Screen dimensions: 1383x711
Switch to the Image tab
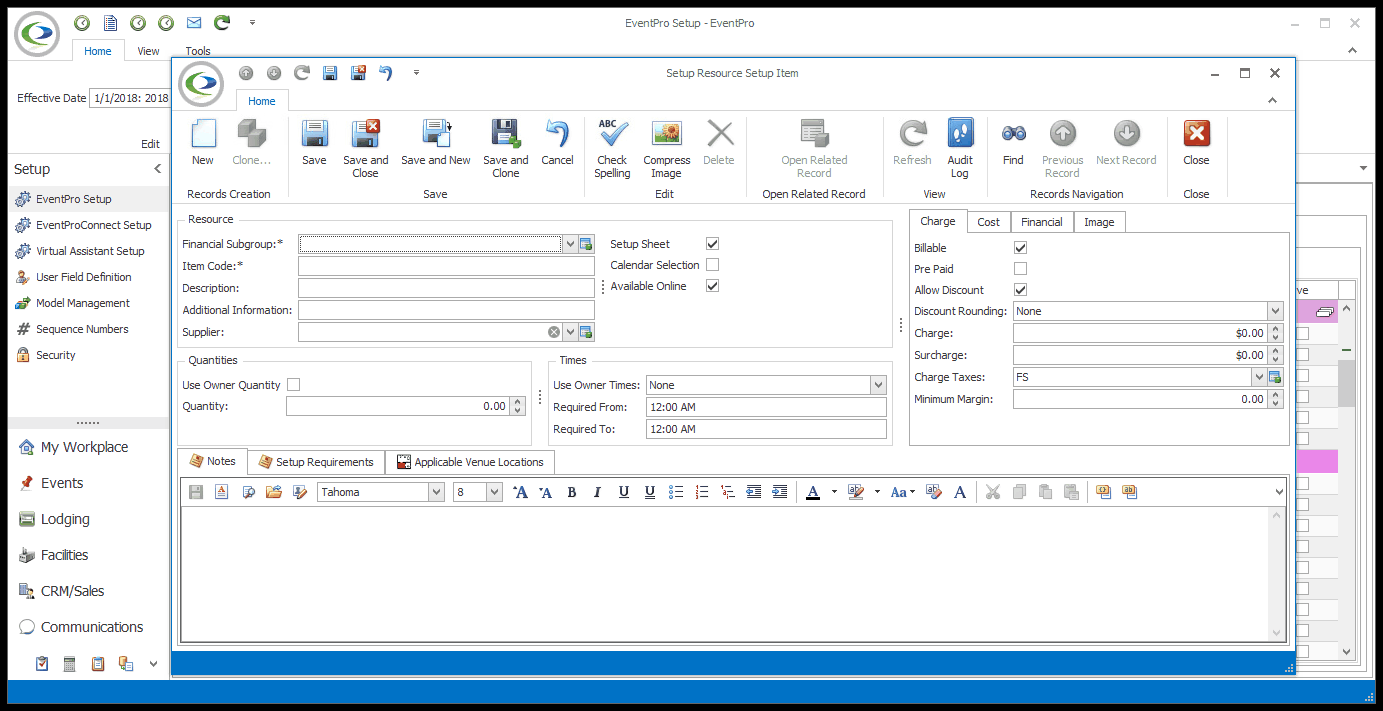coord(1099,222)
